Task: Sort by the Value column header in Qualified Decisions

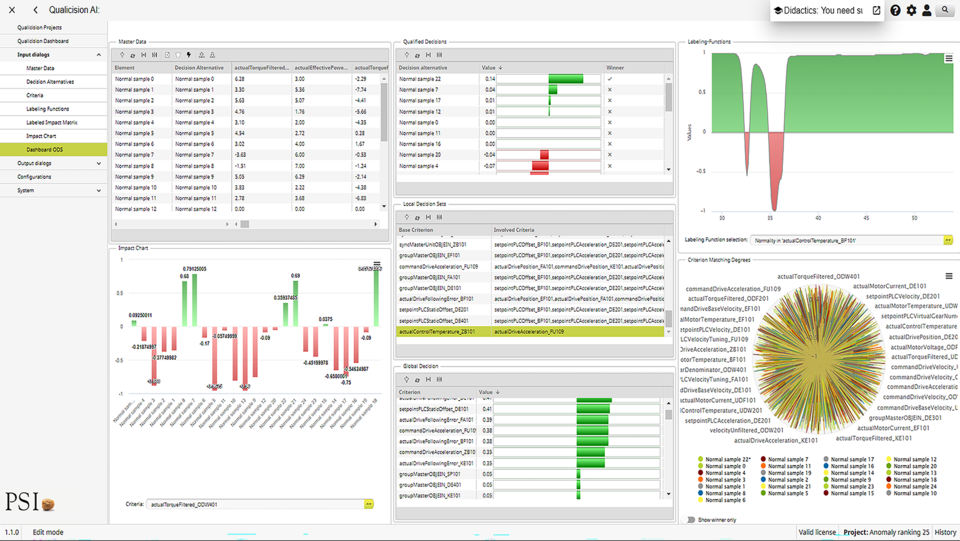Action: click(x=492, y=68)
